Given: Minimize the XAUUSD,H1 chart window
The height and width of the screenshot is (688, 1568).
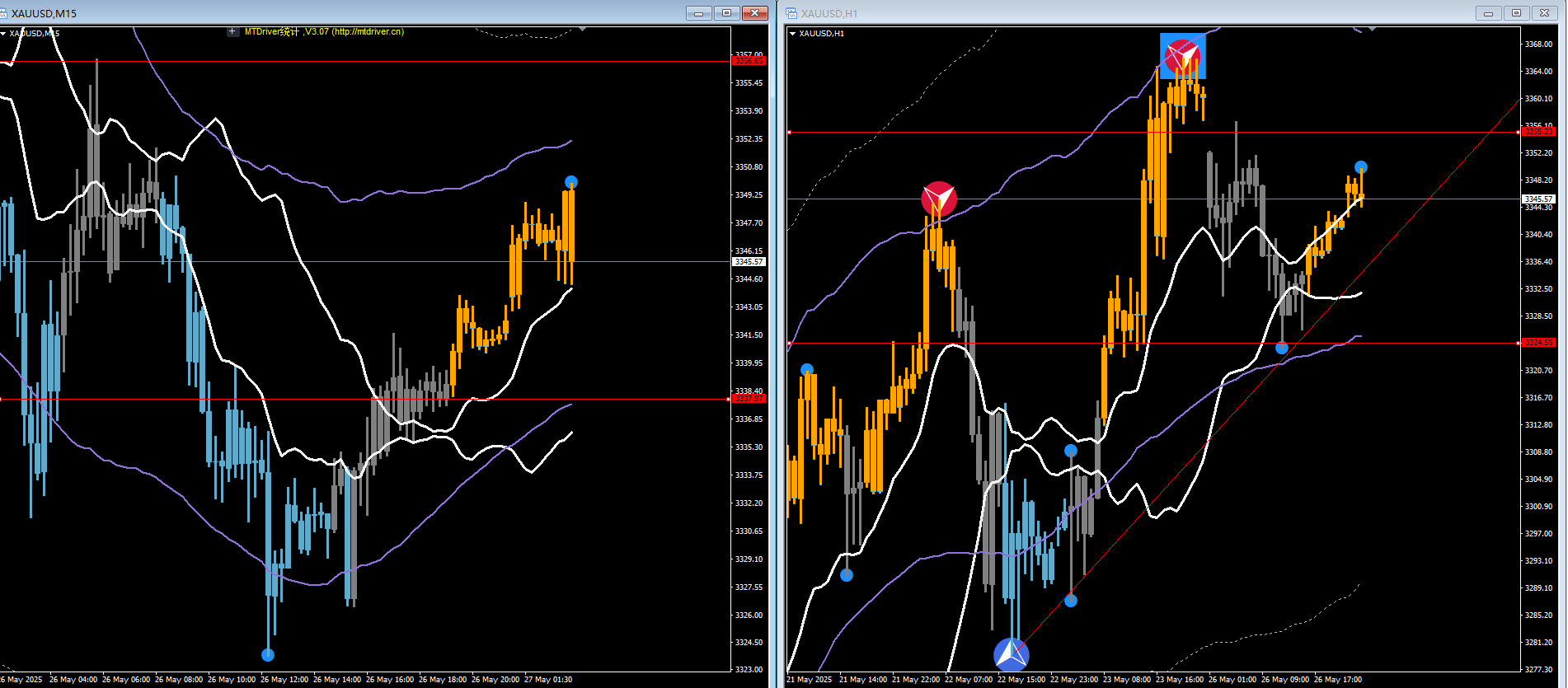Looking at the screenshot, I should pyautogui.click(x=1488, y=13).
